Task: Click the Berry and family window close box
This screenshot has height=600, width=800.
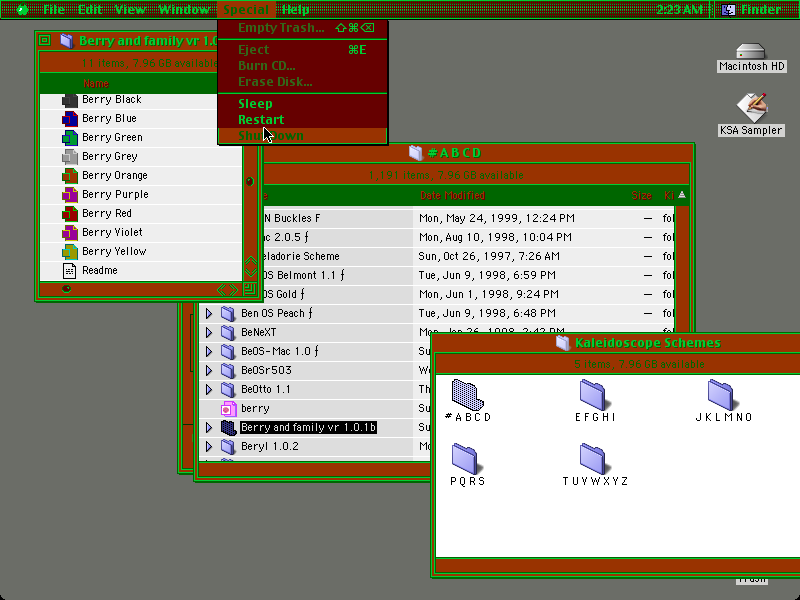Action: [44, 40]
